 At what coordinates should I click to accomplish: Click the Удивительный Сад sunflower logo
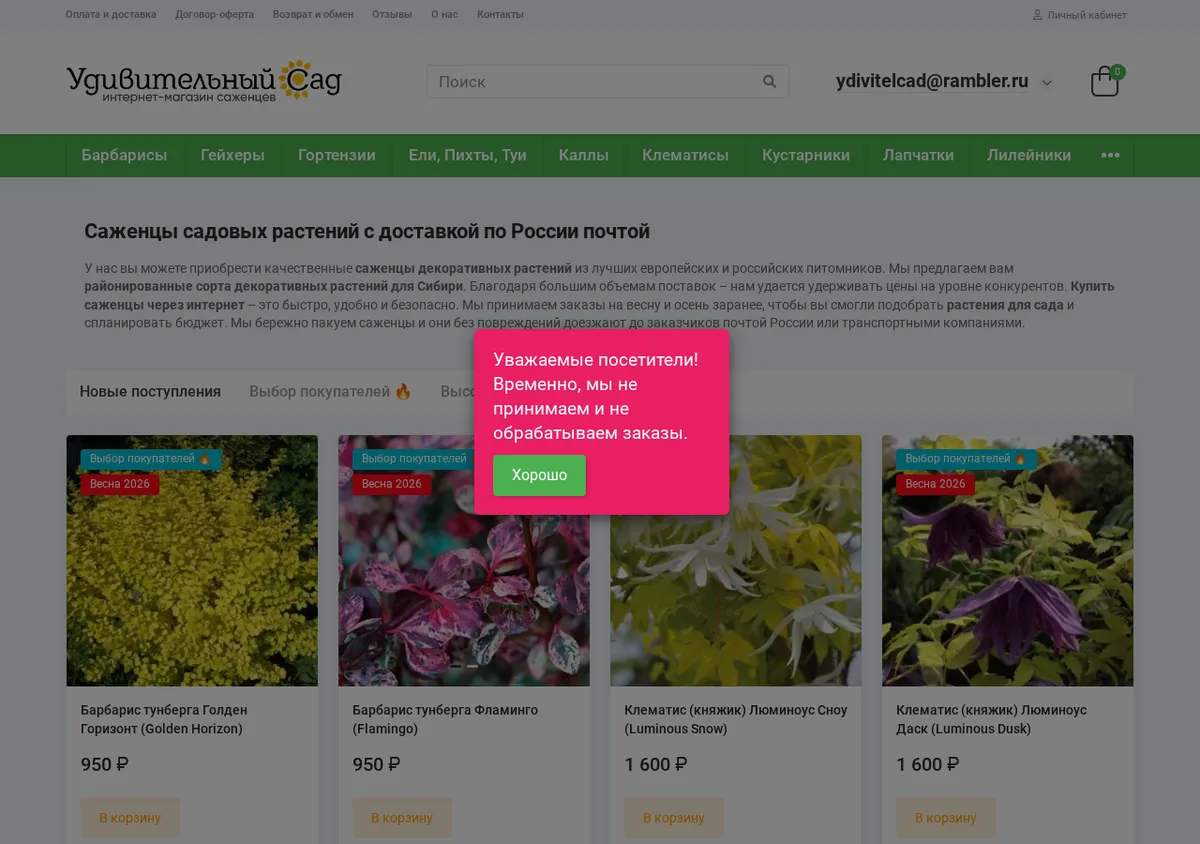coord(204,81)
